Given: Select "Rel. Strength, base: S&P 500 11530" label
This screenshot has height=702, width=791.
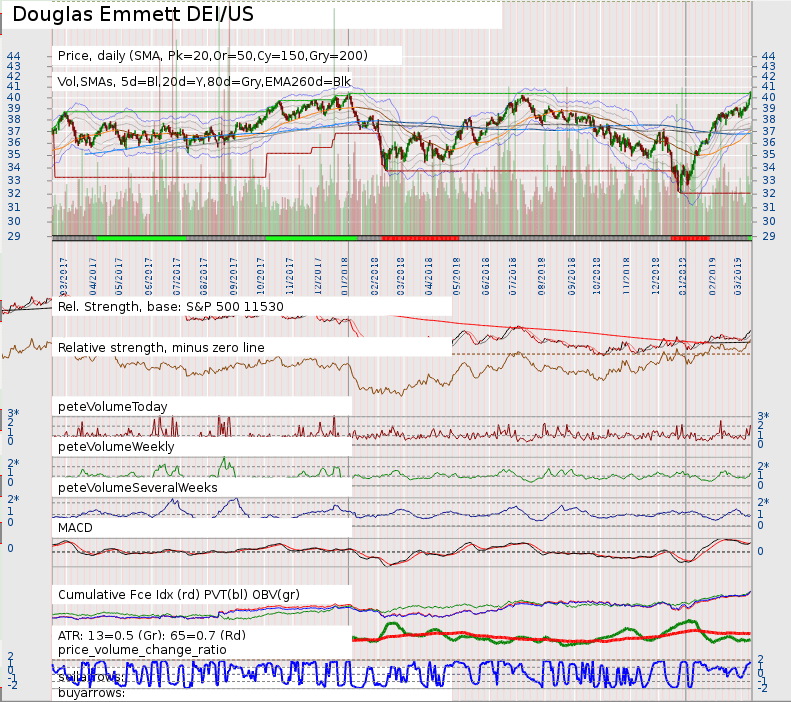Looking at the screenshot, I should (x=171, y=307).
